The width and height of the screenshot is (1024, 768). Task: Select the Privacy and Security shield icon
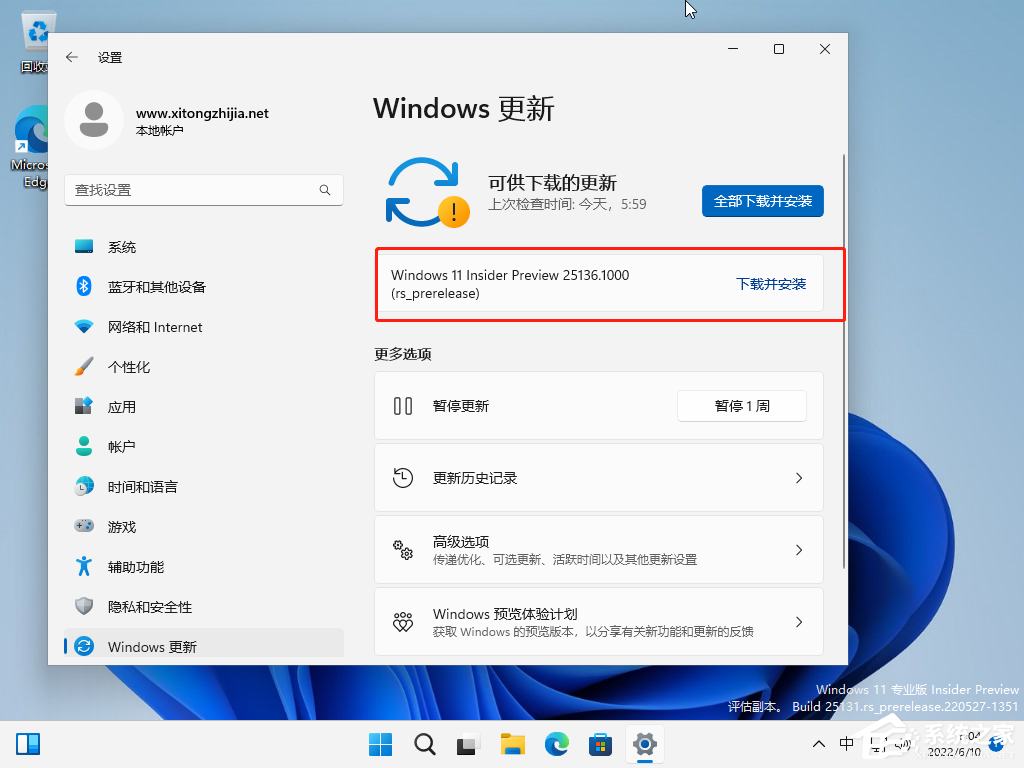[84, 607]
